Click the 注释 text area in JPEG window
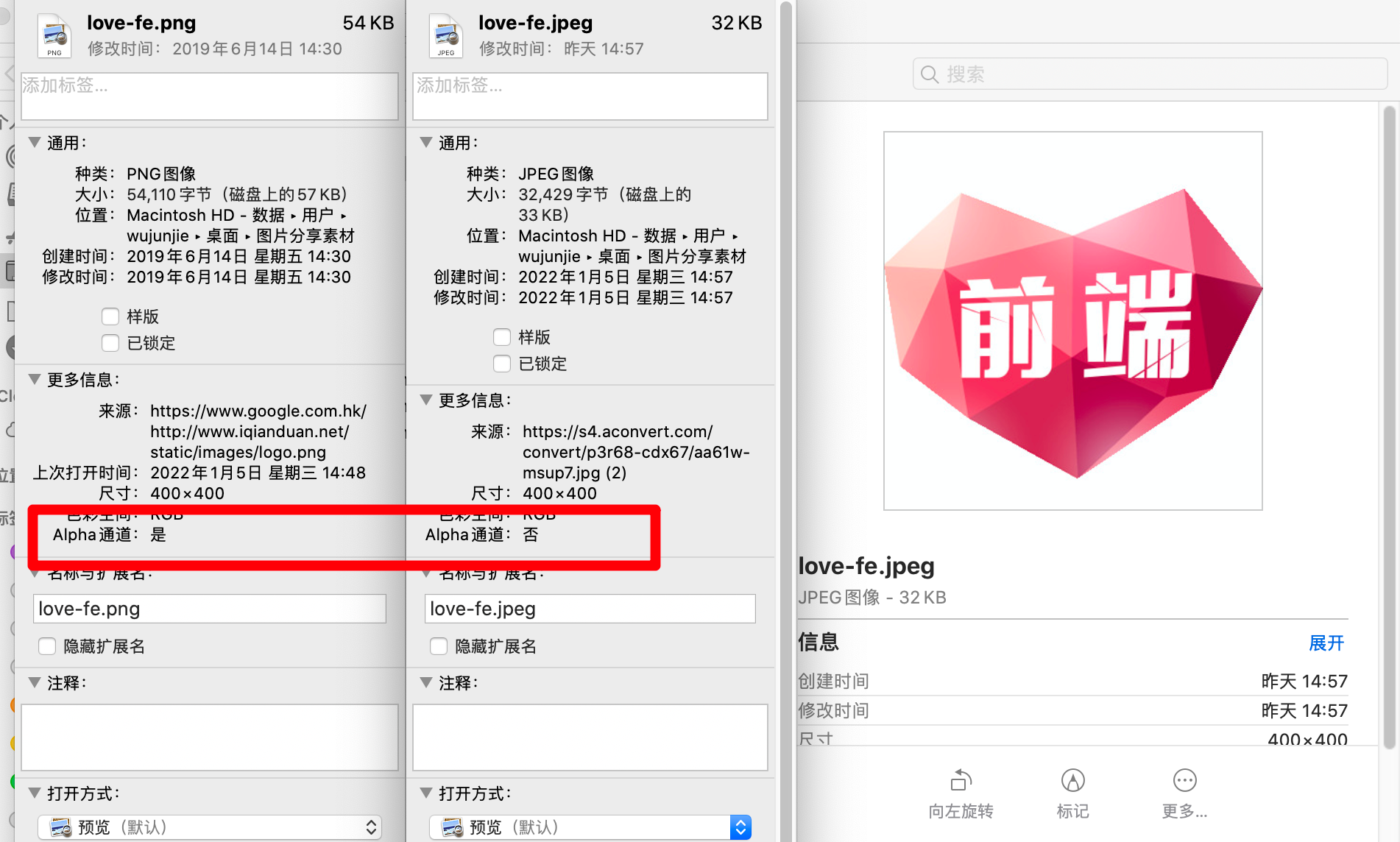 [590, 737]
